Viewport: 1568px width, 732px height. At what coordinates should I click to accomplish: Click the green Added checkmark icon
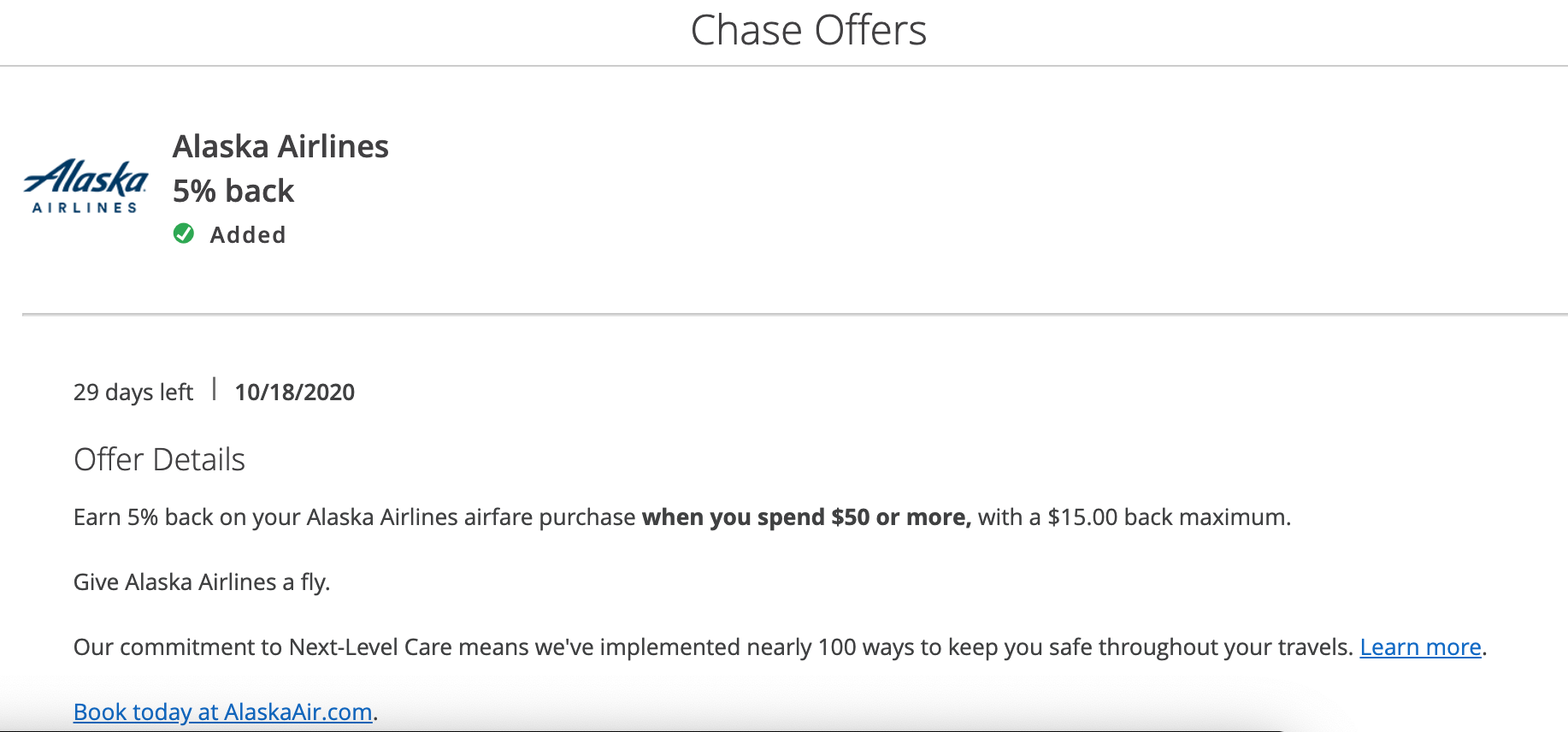[184, 233]
